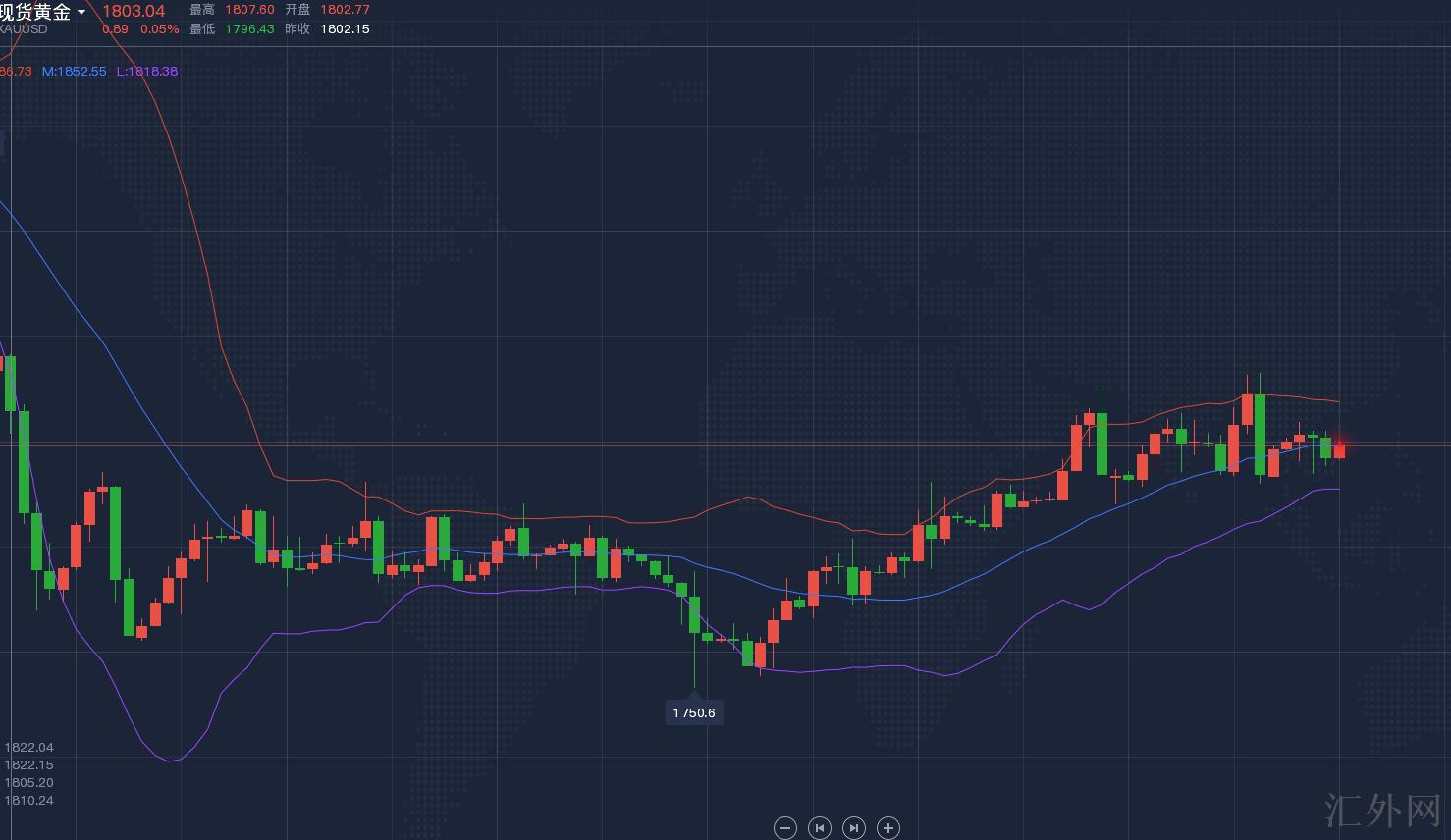Click the 现货黄金 instrument title
Viewport: 1451px width, 840px height.
tap(35, 12)
